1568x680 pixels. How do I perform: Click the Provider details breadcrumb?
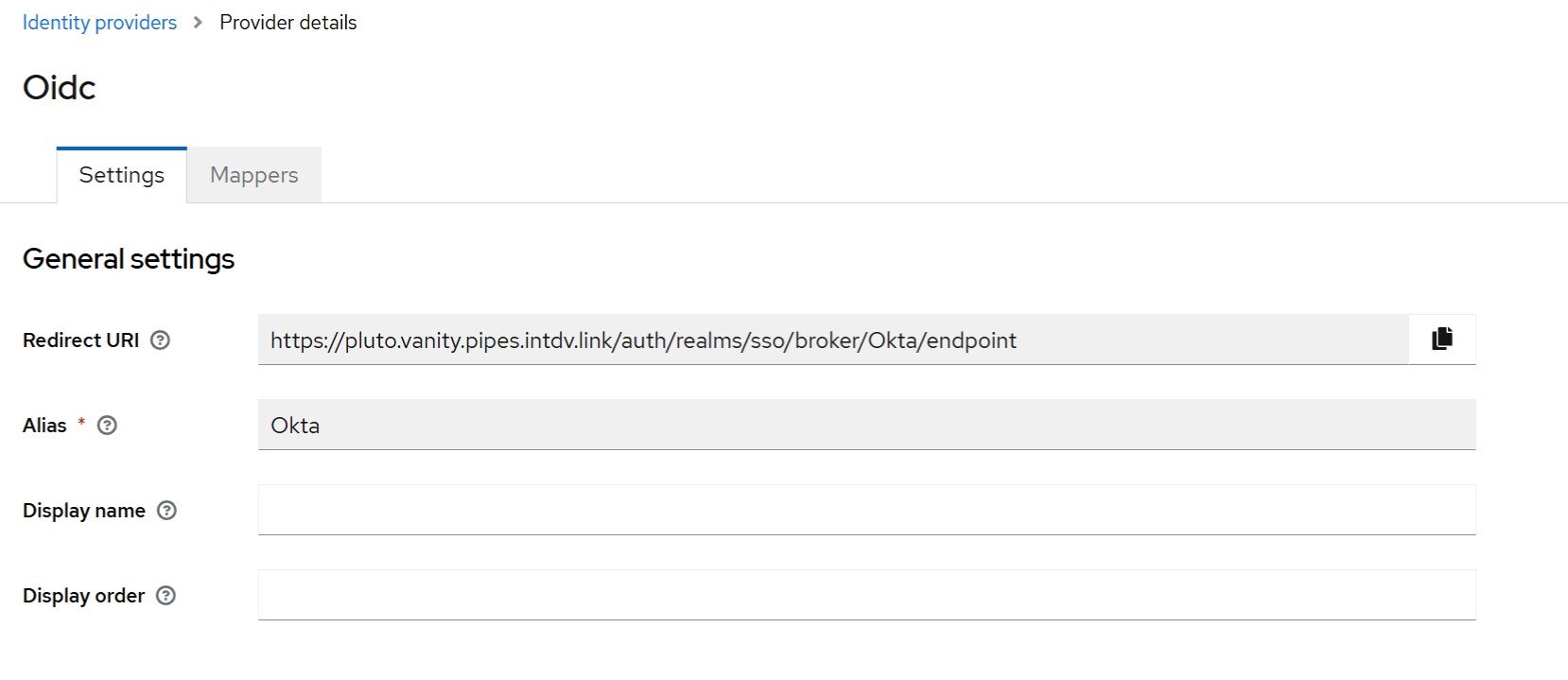287,23
